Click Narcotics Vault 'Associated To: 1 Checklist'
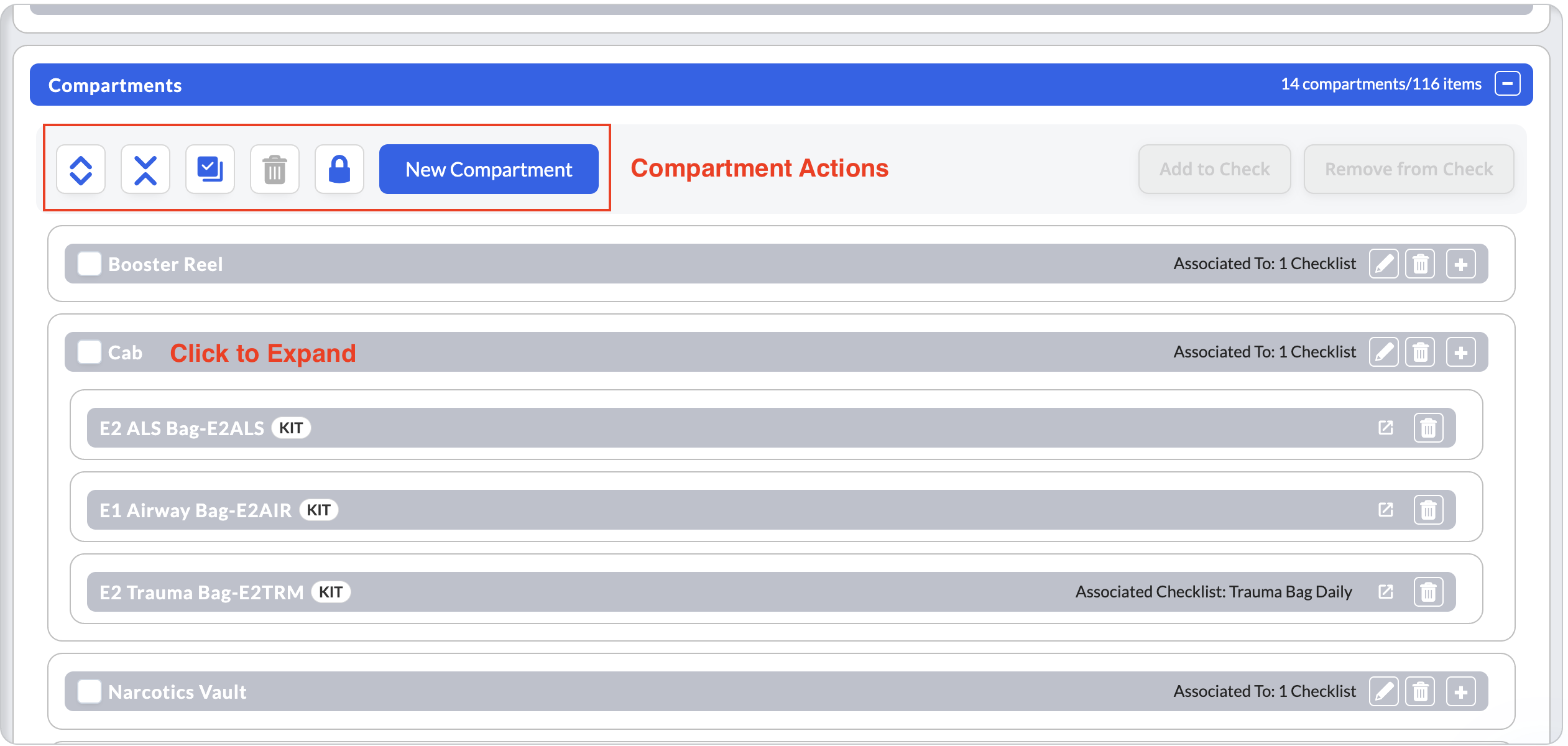Viewport: 1568px width, 746px height. [x=1265, y=691]
